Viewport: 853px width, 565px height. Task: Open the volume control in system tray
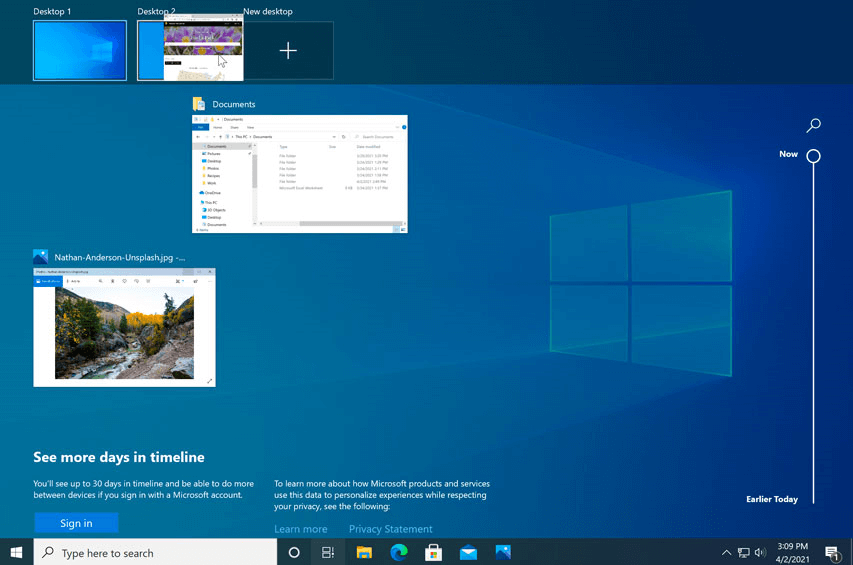(x=760, y=552)
